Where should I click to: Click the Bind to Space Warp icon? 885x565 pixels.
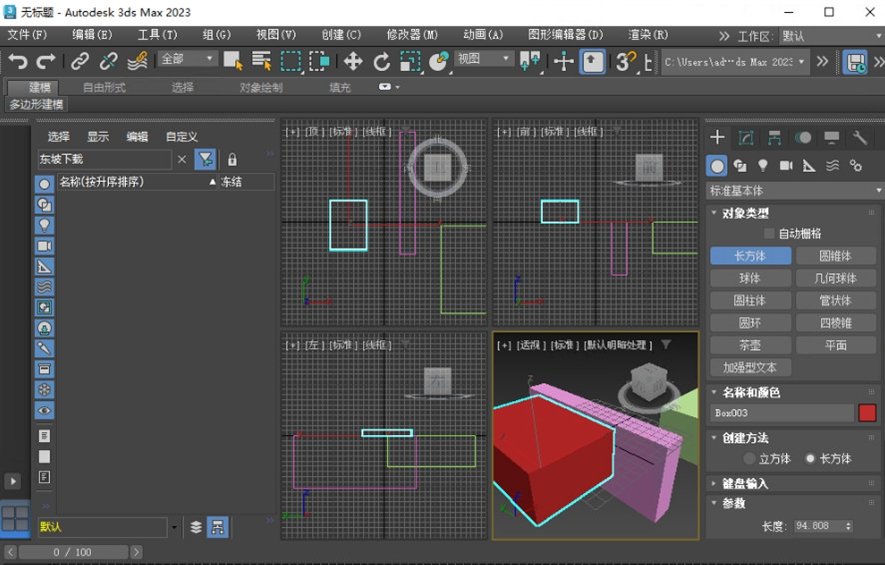[137, 61]
